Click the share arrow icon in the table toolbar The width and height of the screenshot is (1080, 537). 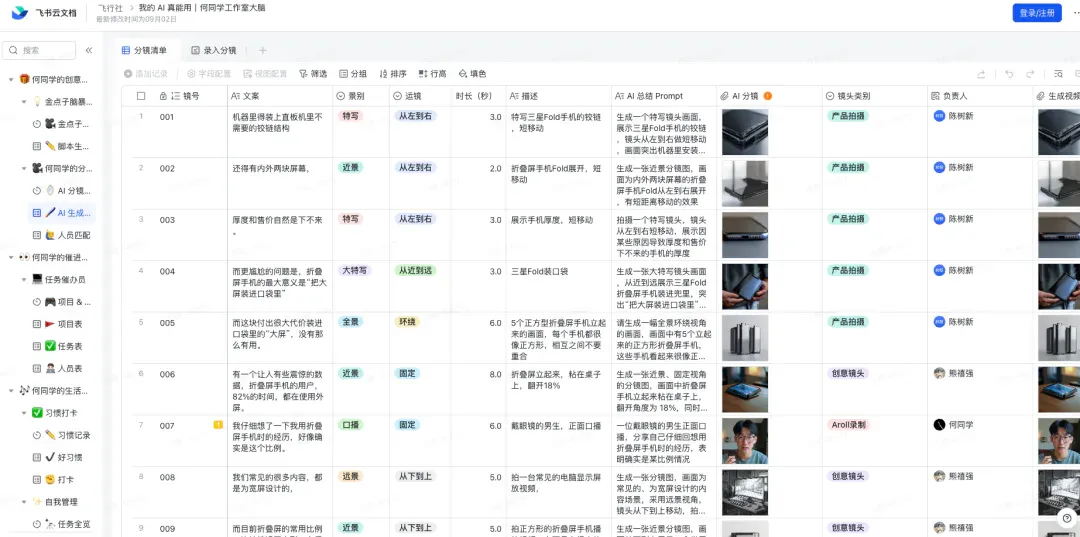pos(981,74)
